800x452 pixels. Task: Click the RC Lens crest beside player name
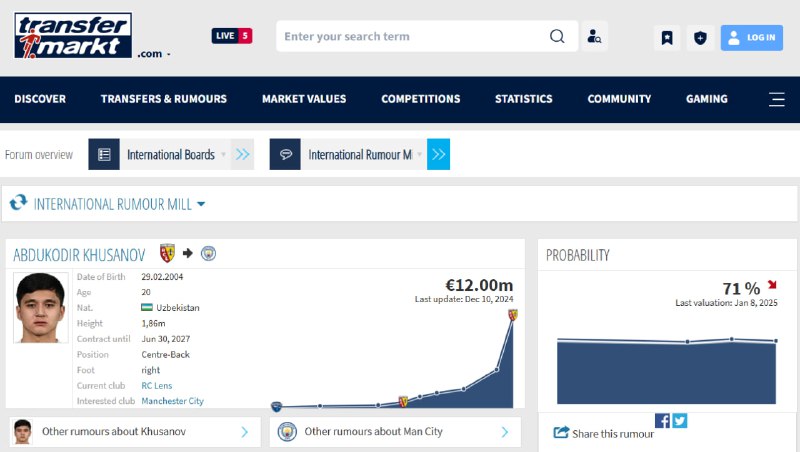(167, 253)
